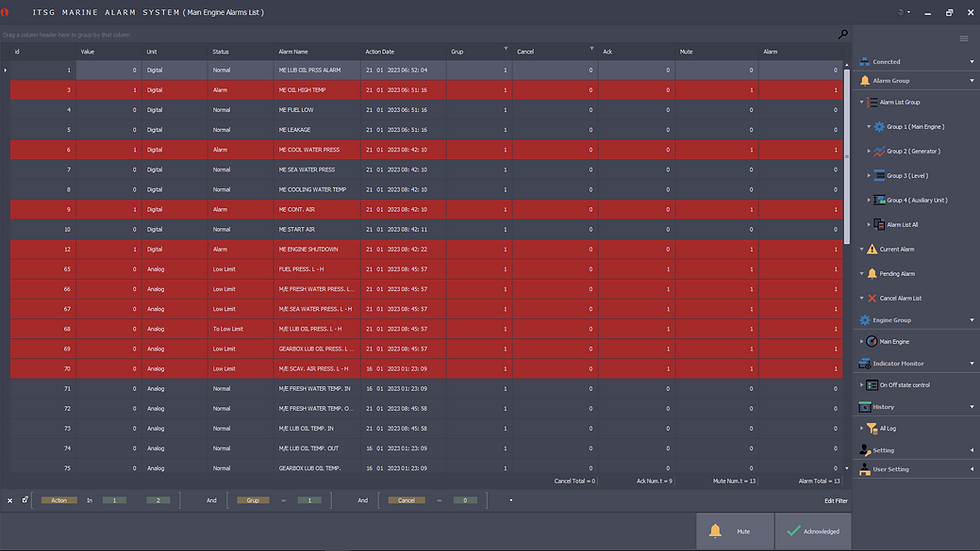Image resolution: width=980 pixels, height=551 pixels.
Task: Expand the Group 2 (Generator) tree node
Action: (869, 151)
